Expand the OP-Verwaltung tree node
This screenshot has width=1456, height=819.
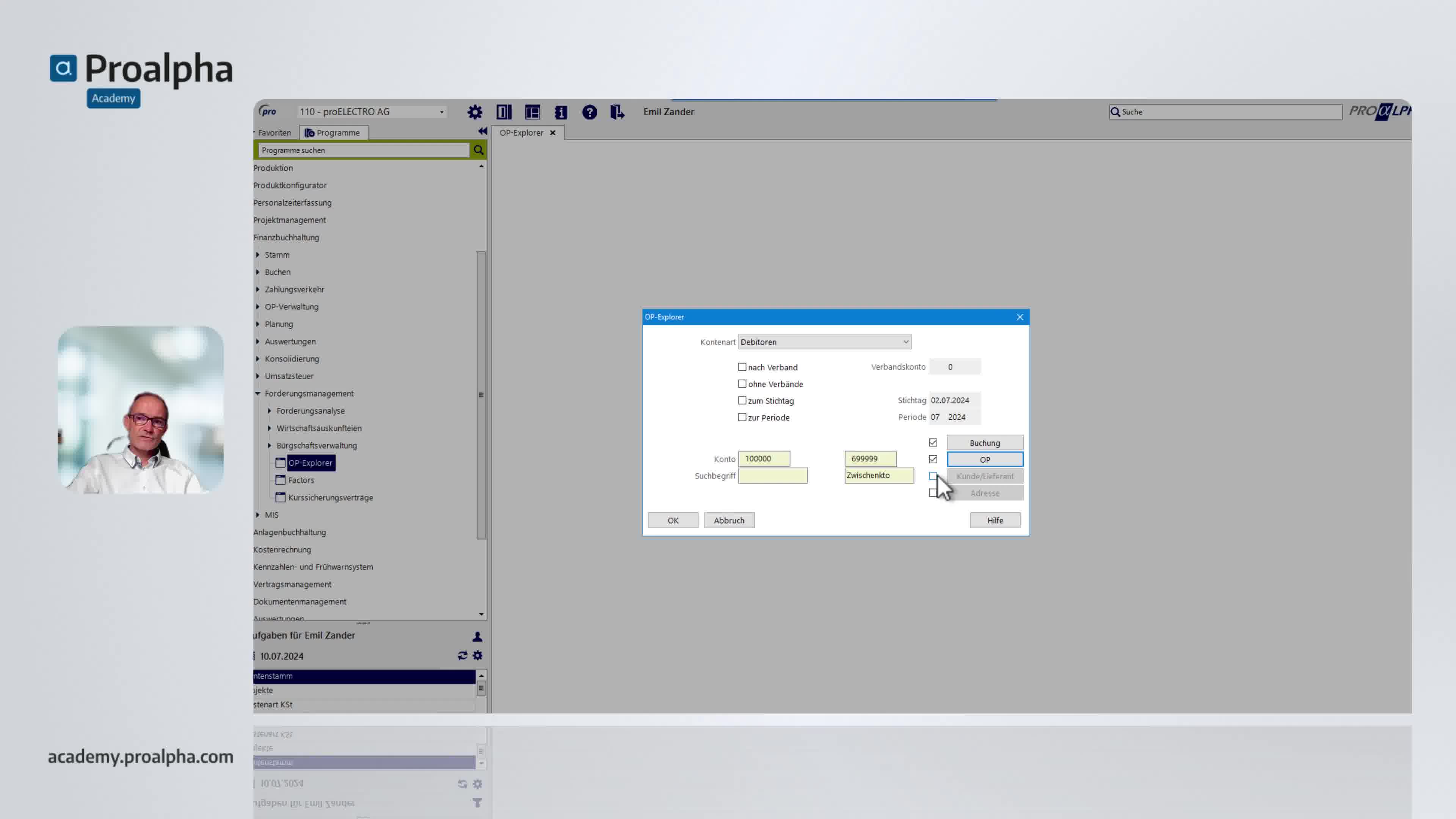(258, 306)
